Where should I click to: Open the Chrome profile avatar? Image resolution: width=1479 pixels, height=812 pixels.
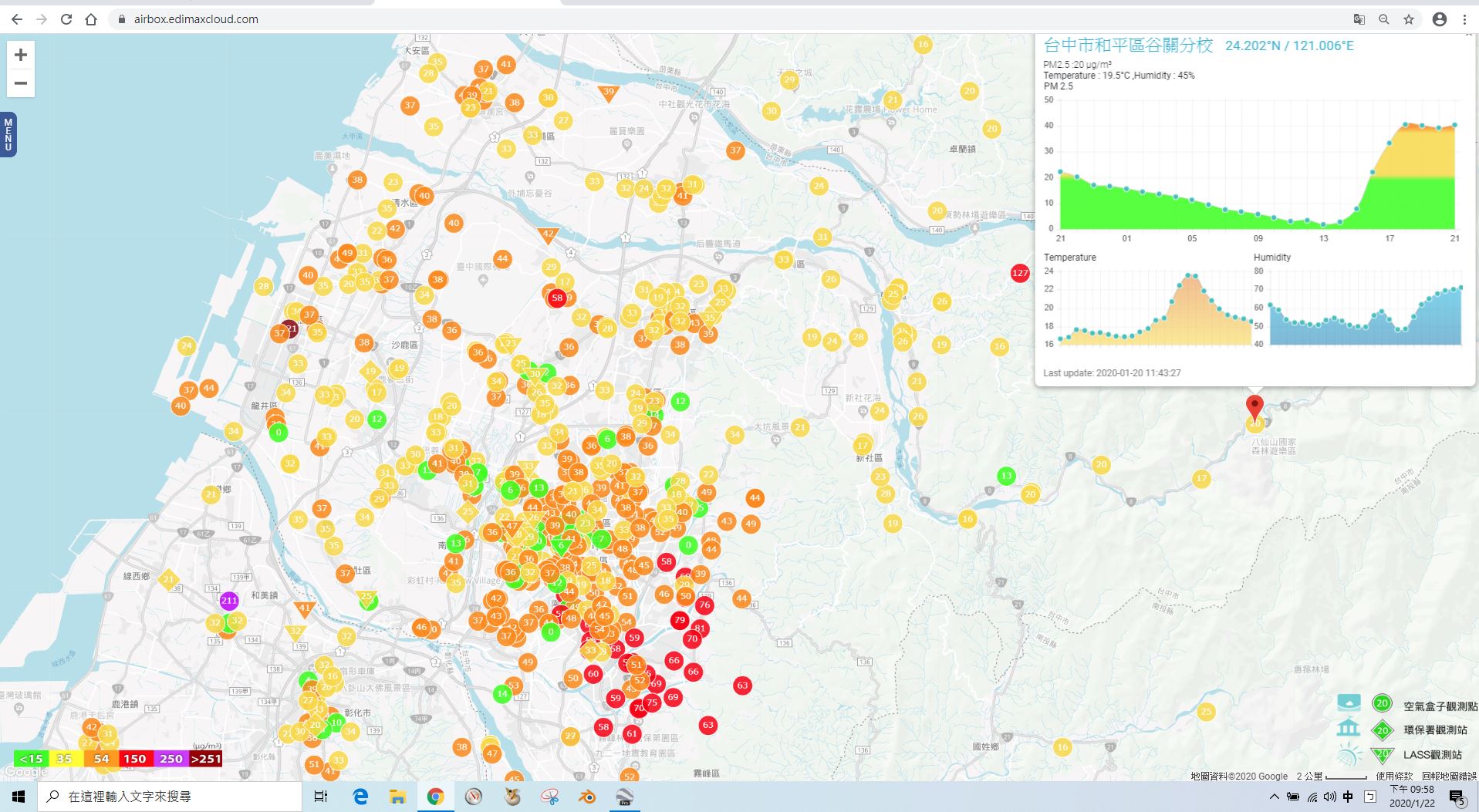(1440, 19)
